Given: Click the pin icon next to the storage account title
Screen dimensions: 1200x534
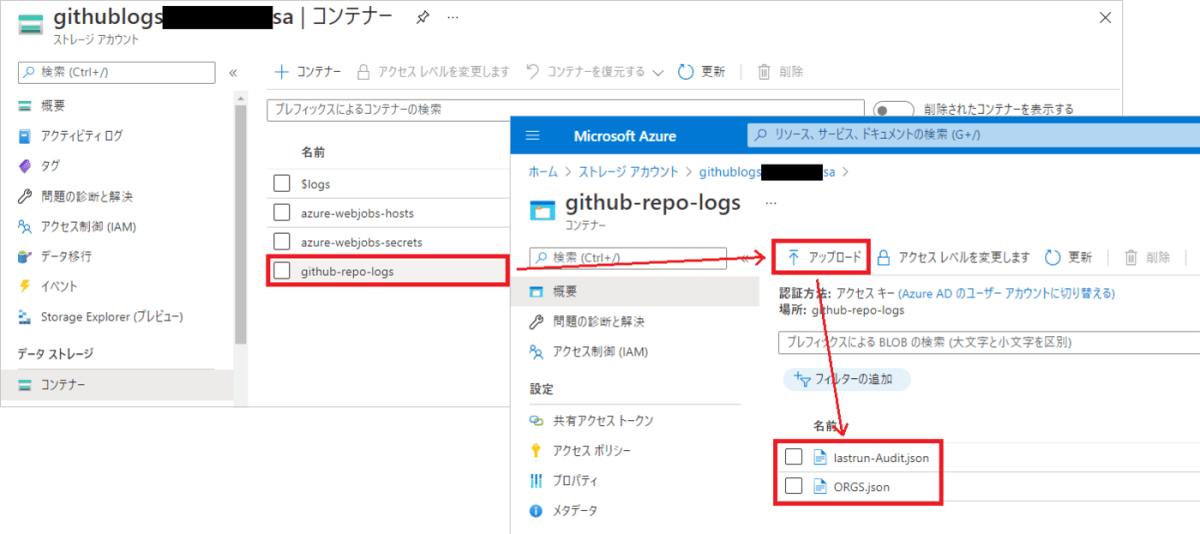Looking at the screenshot, I should click(423, 19).
